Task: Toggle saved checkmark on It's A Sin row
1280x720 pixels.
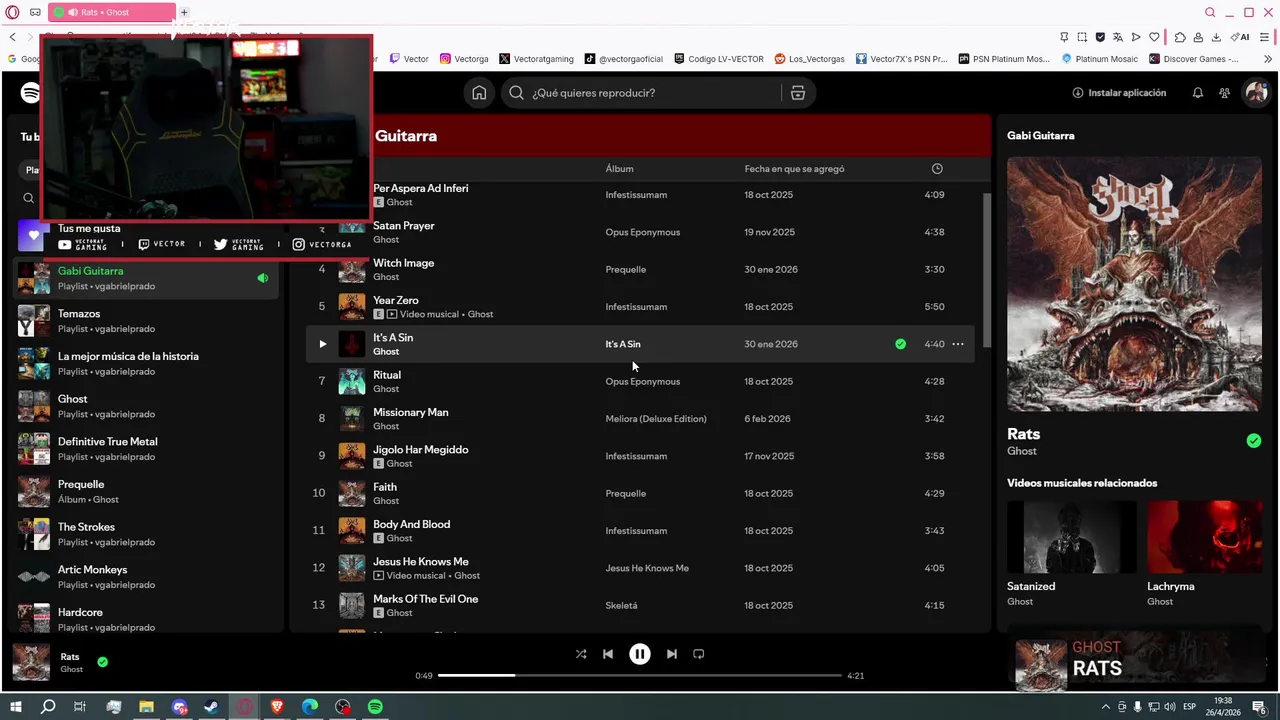Action: click(x=901, y=344)
